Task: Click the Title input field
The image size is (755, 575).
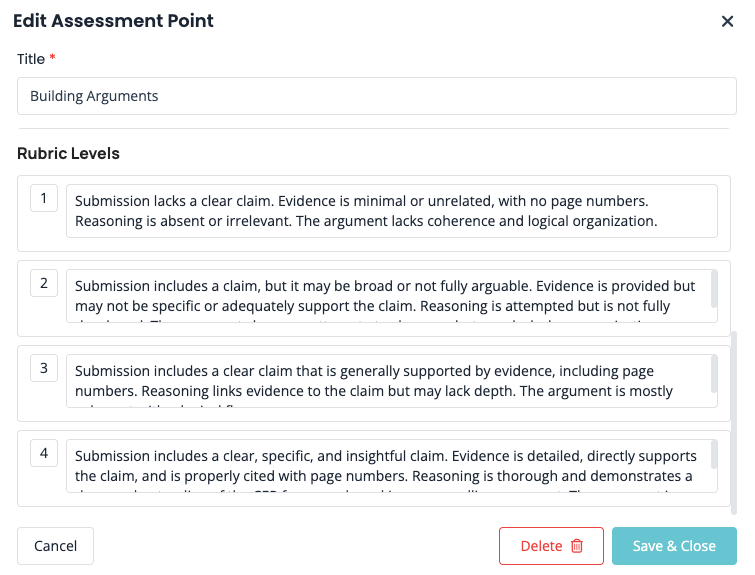Action: click(x=377, y=96)
